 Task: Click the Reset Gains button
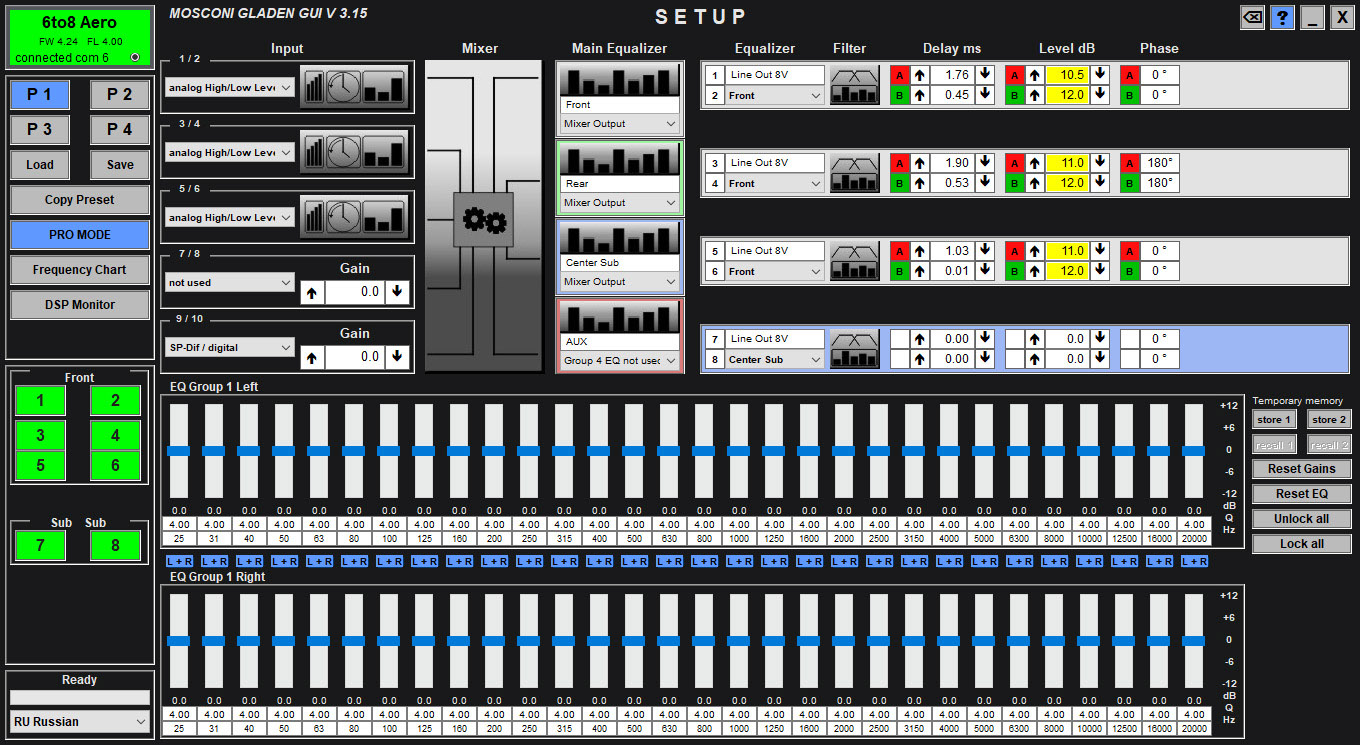click(x=1302, y=469)
